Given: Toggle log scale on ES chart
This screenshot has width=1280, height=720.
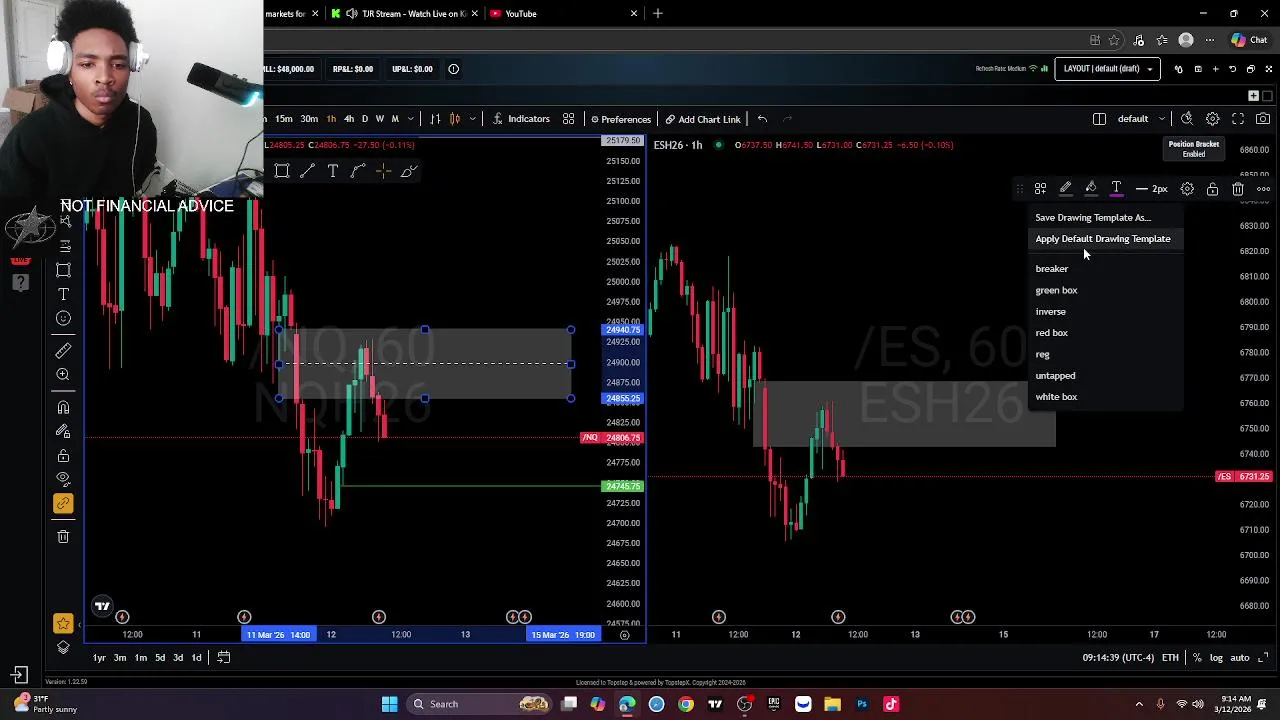Looking at the screenshot, I should (x=1216, y=657).
